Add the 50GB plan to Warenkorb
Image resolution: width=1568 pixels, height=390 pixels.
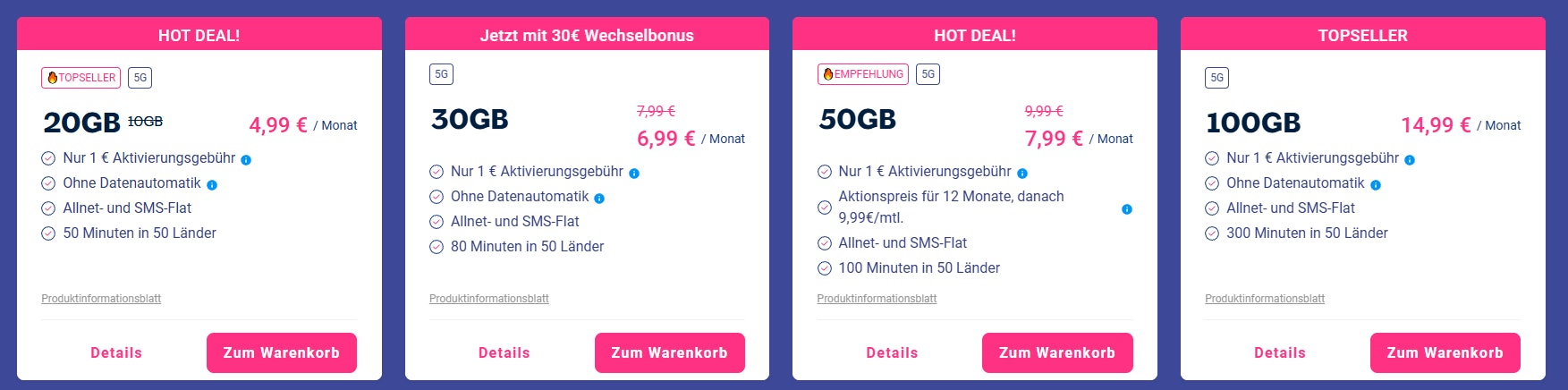[1057, 352]
